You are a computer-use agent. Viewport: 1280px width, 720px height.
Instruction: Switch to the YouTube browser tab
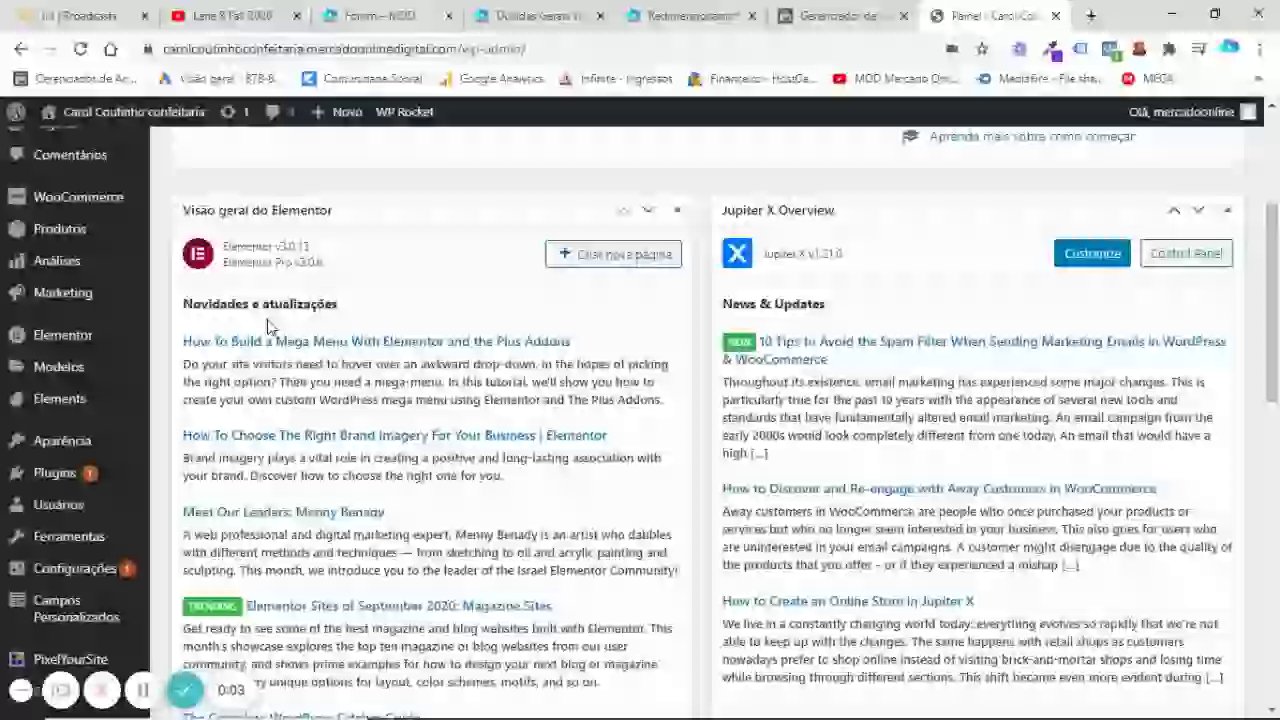[x=234, y=16]
